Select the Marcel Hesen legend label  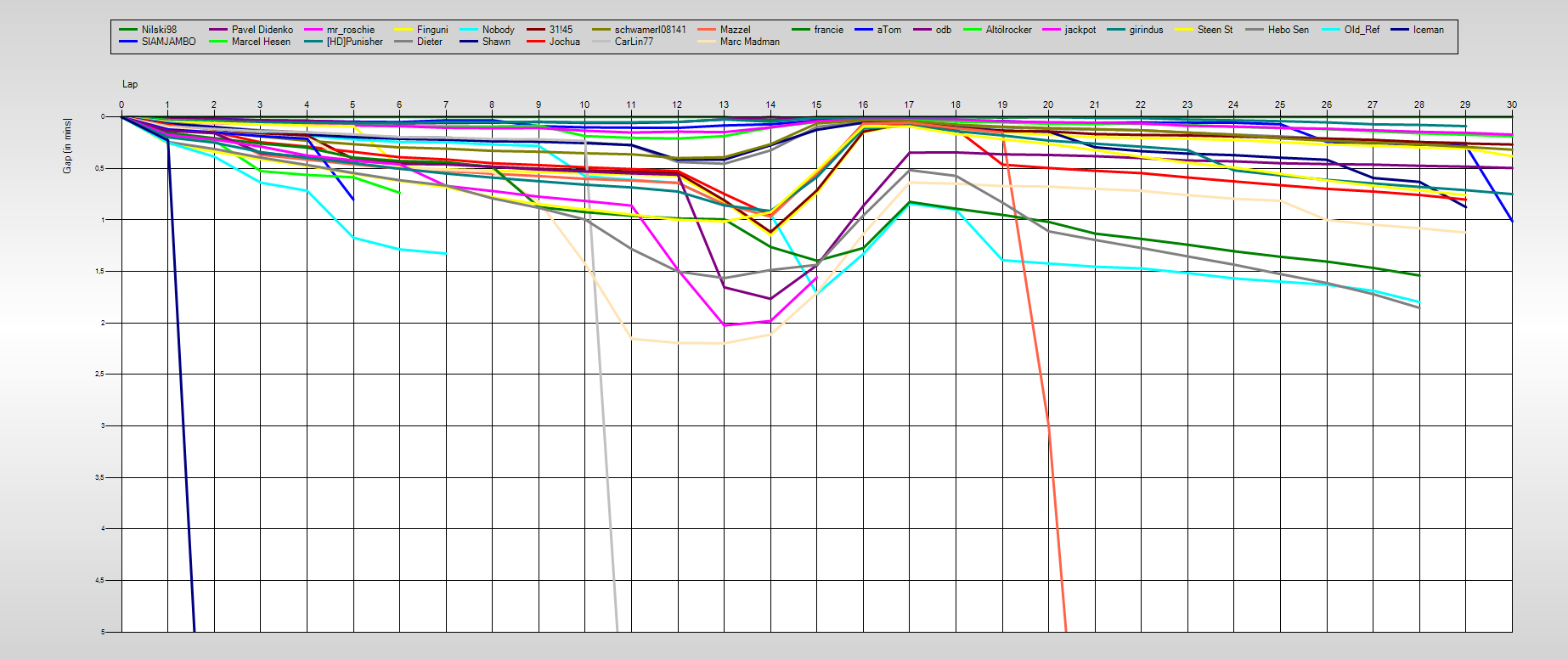[261, 42]
